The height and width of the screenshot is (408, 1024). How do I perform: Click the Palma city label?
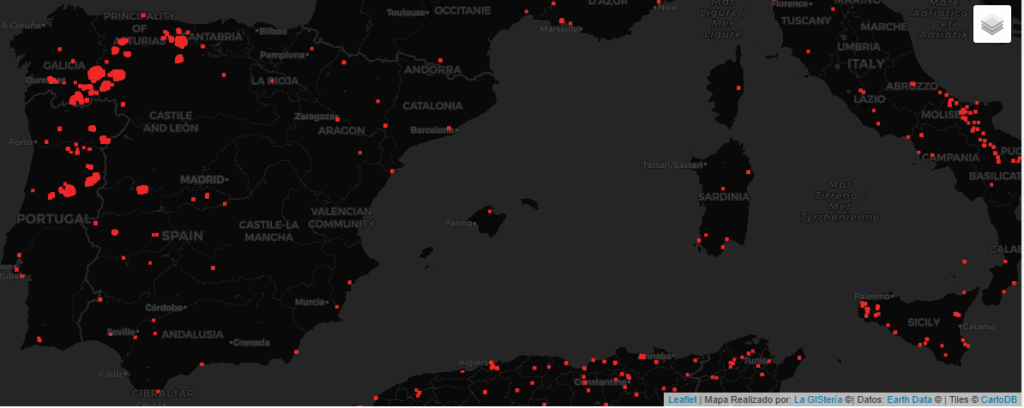point(458,223)
